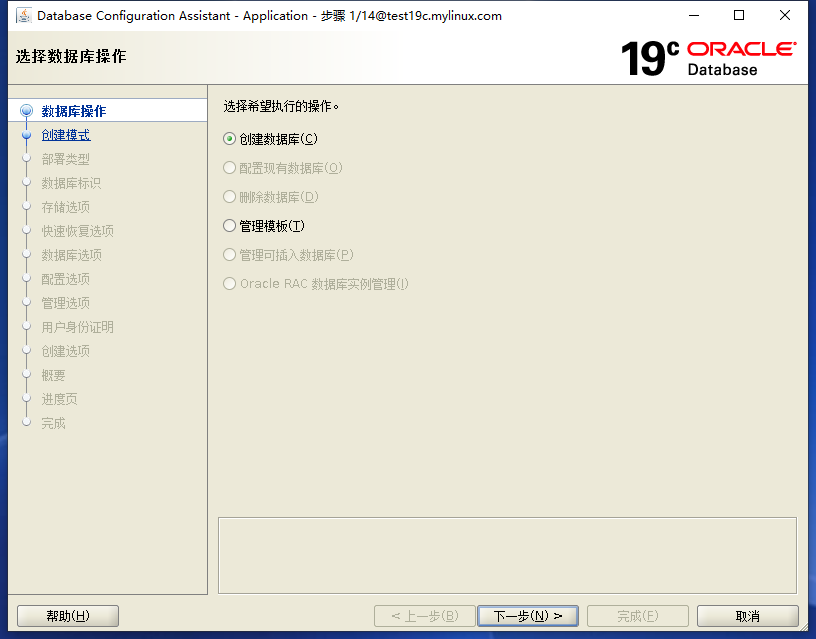
Task: Click the step indicator dot beside 概要
Action: click(x=28, y=375)
